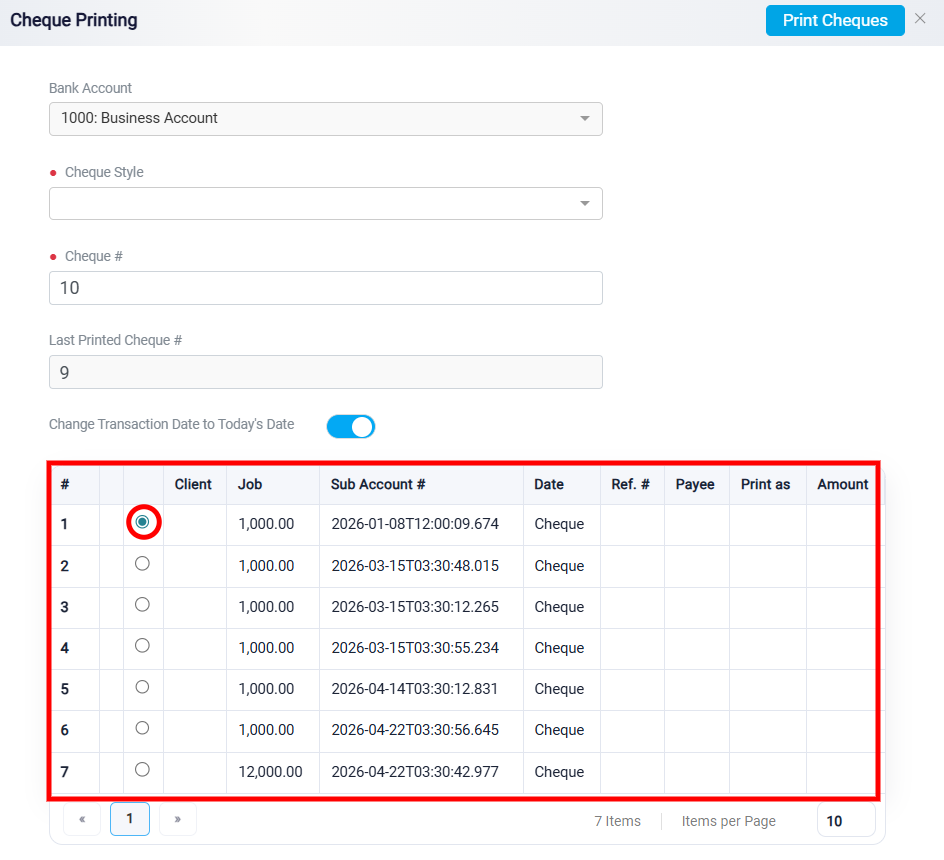Open Items per Page selector
944x860 pixels.
coord(846,821)
